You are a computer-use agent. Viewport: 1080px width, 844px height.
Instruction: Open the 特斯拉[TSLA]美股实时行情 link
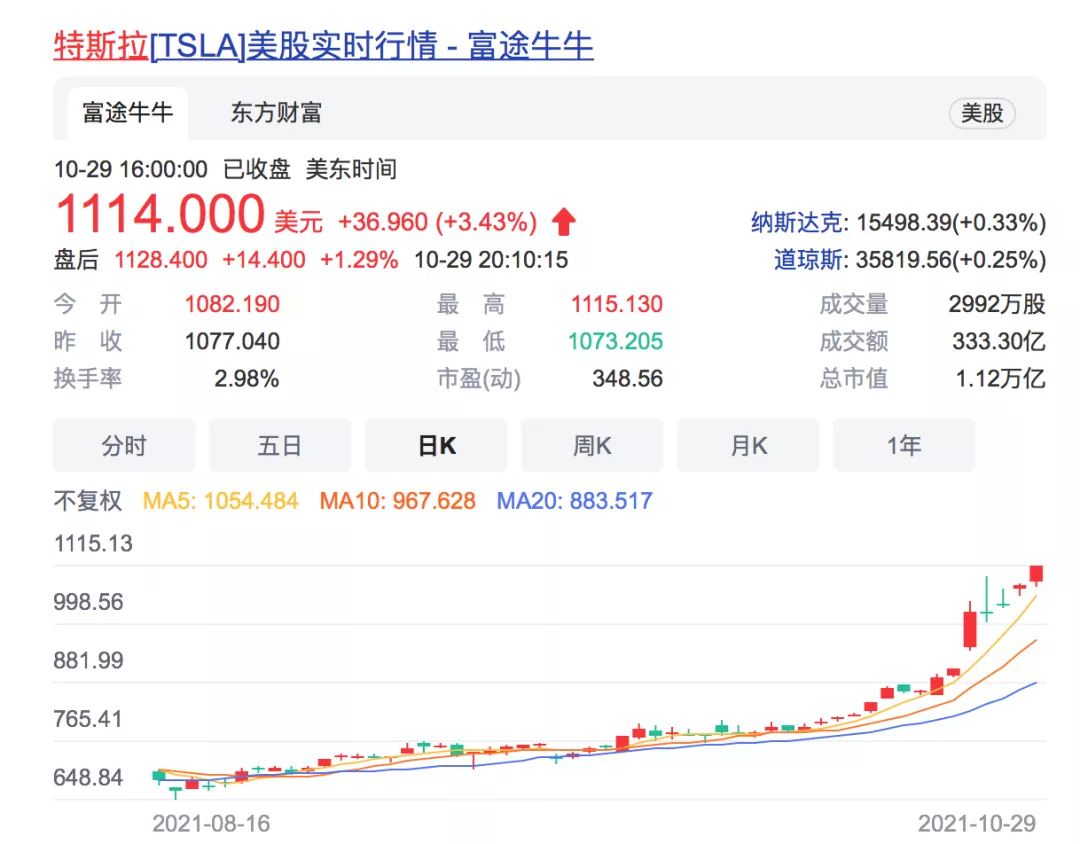tap(323, 46)
